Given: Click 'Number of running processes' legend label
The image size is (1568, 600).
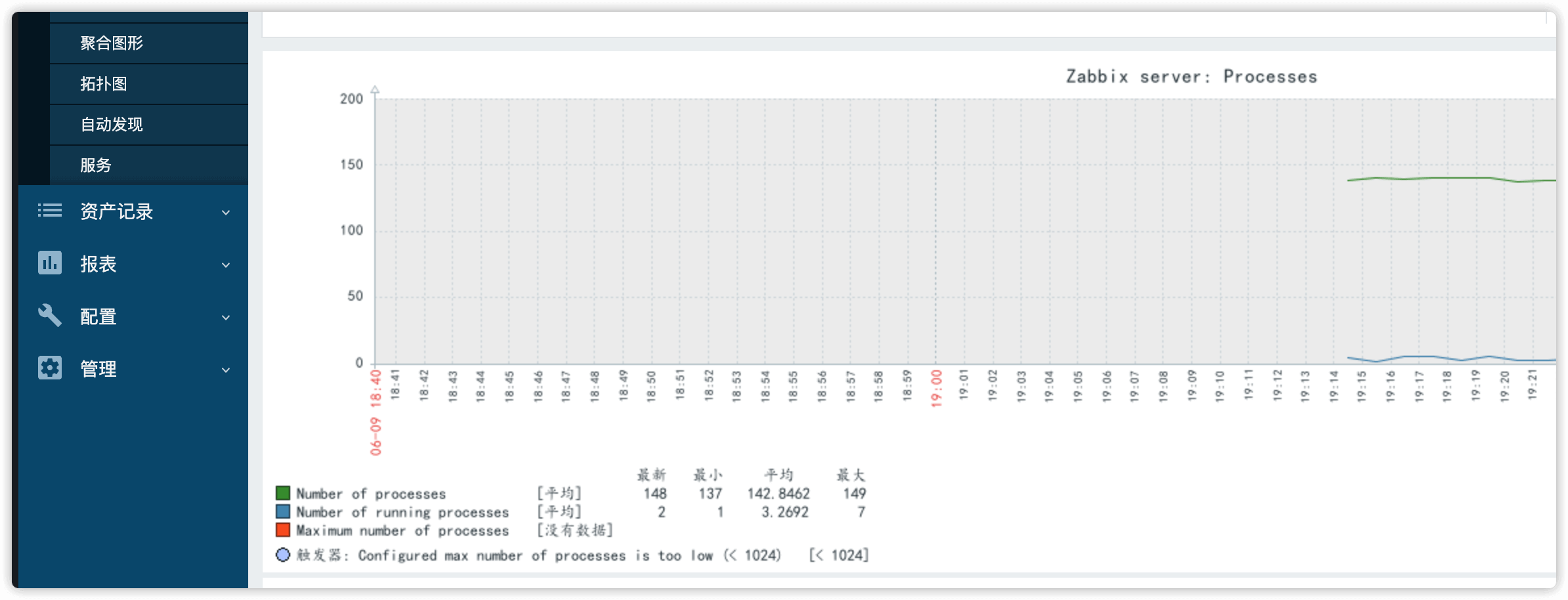Looking at the screenshot, I should point(403,512).
